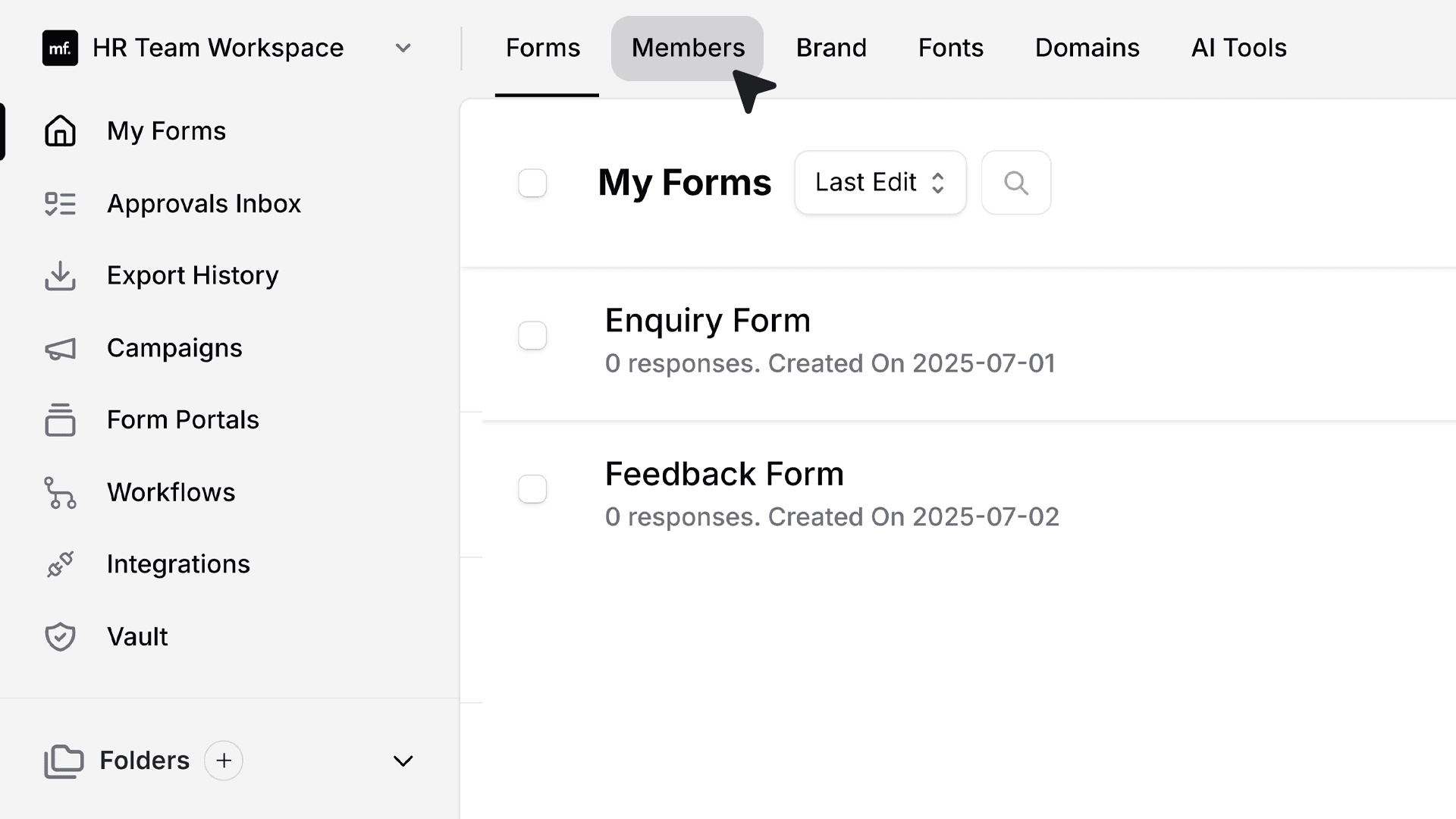
Task: Click the Export History download icon
Action: [x=60, y=275]
